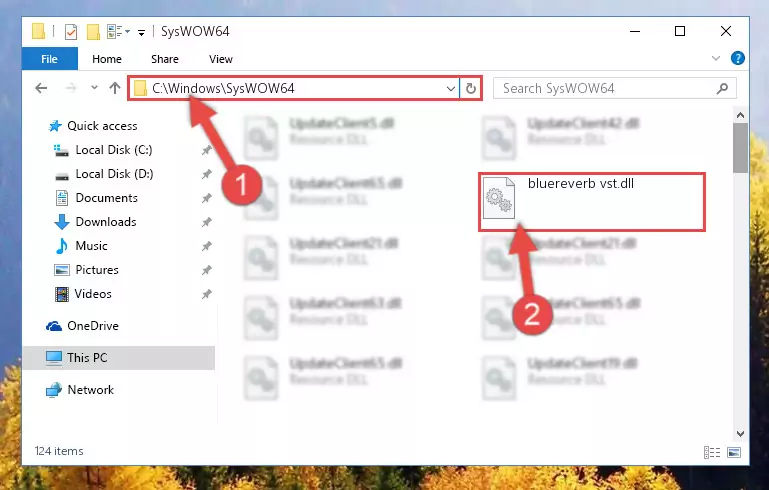
Task: Click the scroll down arrow of file list
Action: click(741, 434)
